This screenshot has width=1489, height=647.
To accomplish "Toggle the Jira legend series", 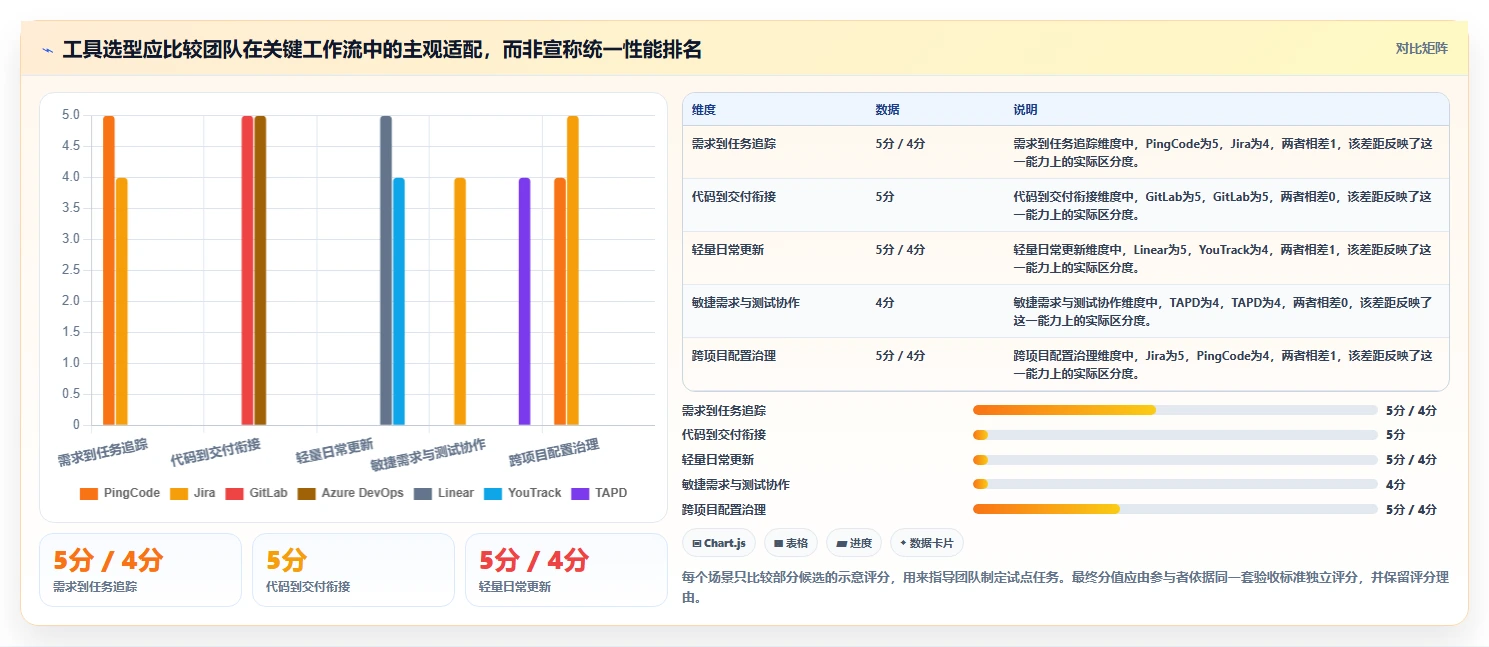I will coord(193,493).
